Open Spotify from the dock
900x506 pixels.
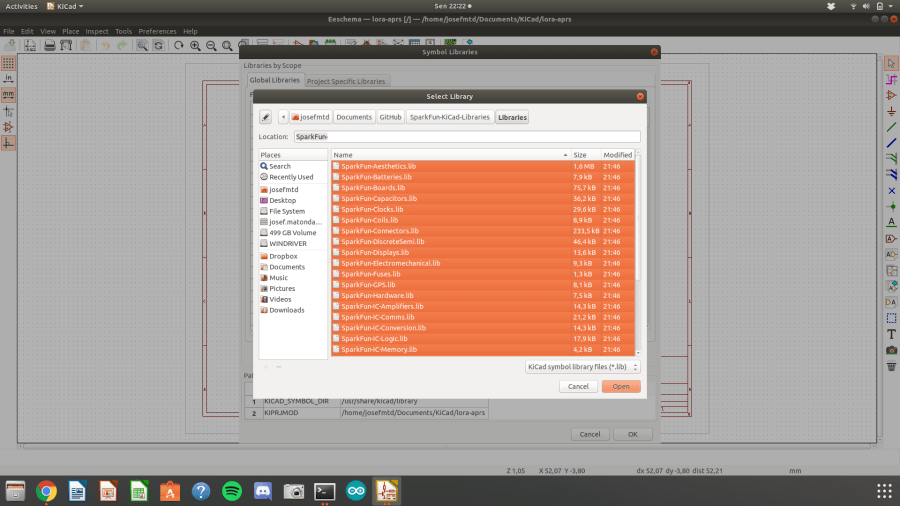tap(232, 491)
